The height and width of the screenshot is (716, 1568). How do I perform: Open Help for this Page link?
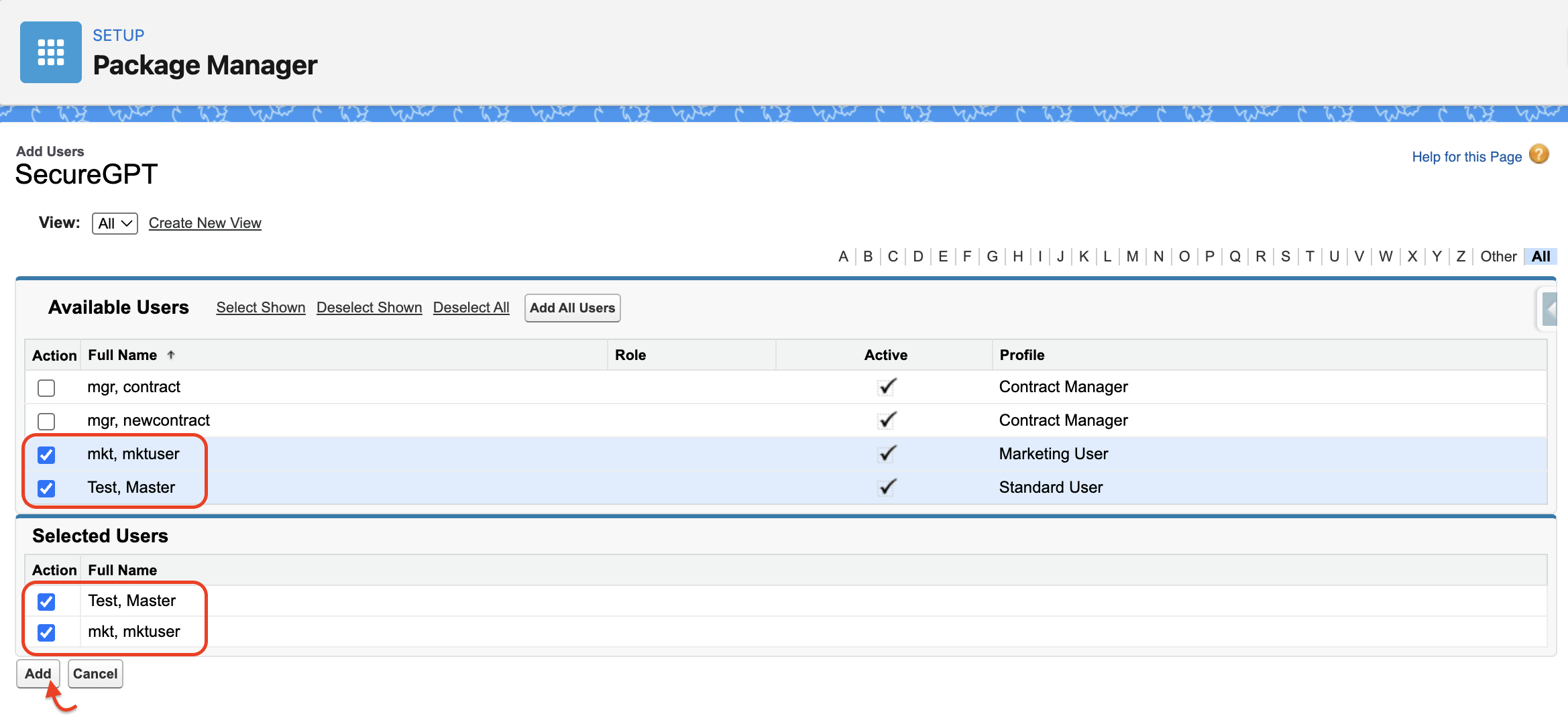tap(1466, 157)
